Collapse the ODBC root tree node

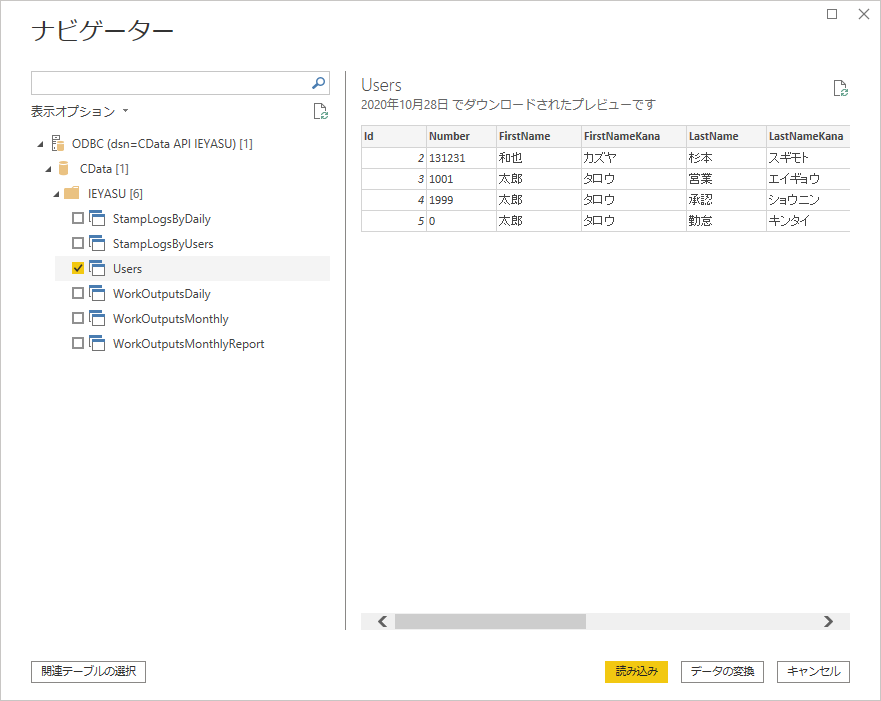pos(40,144)
